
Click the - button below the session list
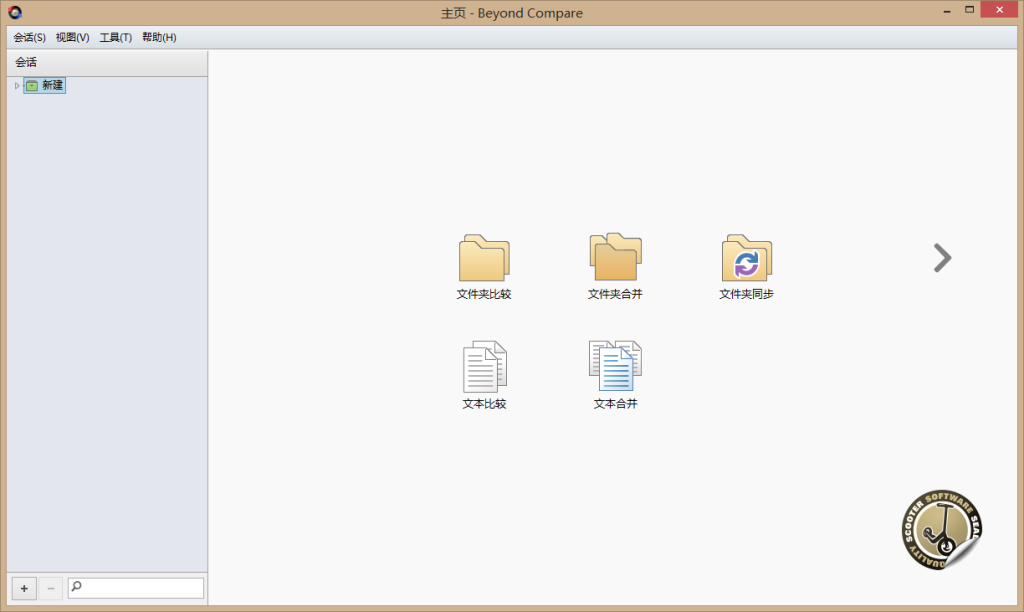coord(49,588)
